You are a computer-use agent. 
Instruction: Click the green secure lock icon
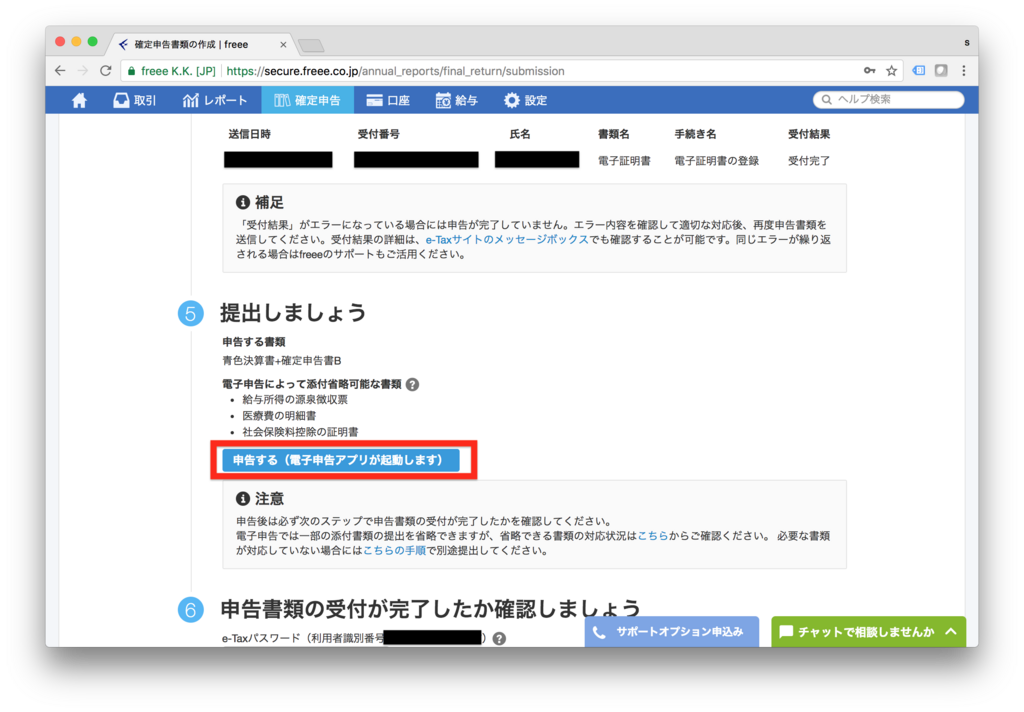[131, 71]
